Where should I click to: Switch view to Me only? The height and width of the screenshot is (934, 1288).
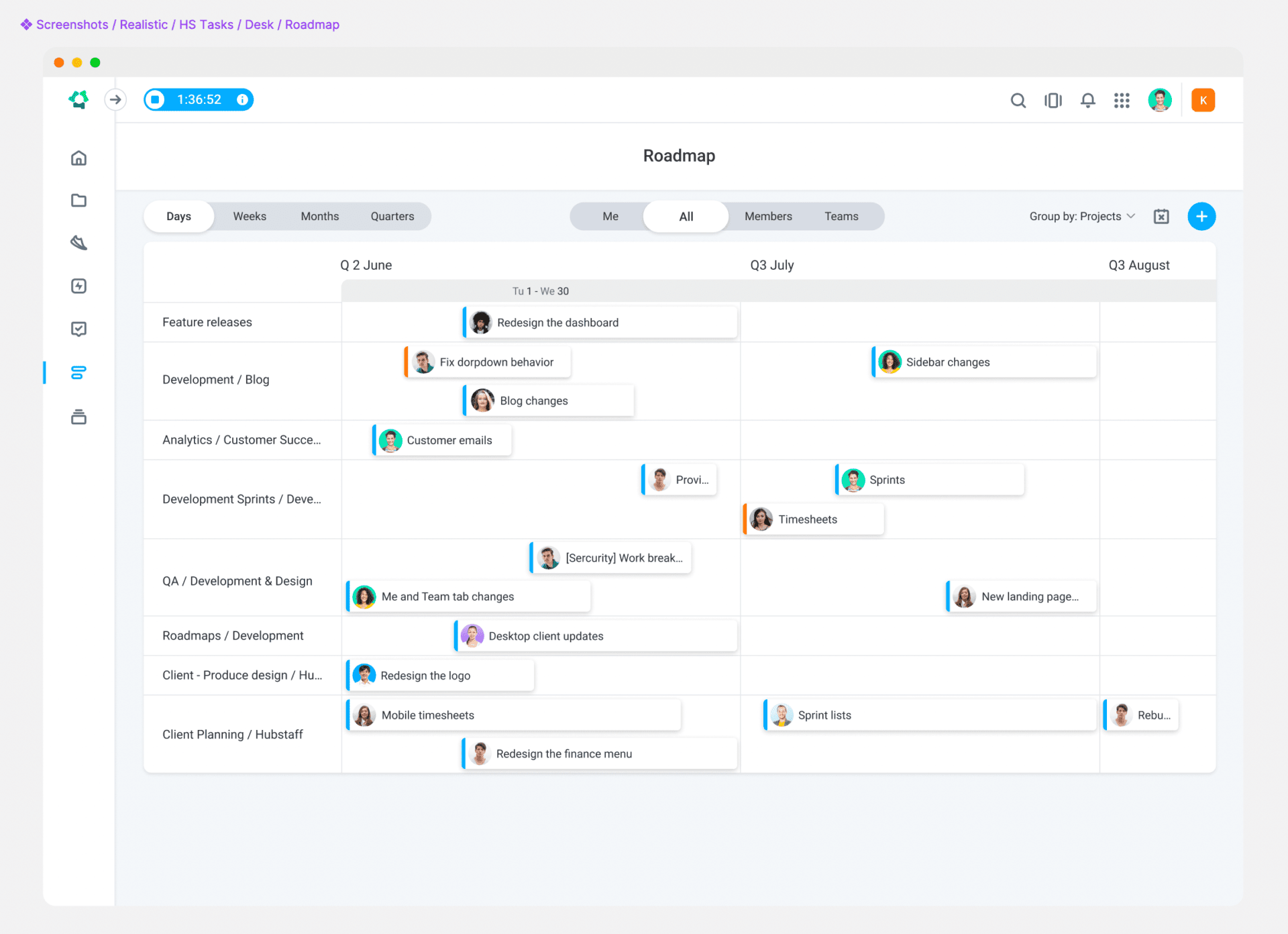[x=609, y=216]
